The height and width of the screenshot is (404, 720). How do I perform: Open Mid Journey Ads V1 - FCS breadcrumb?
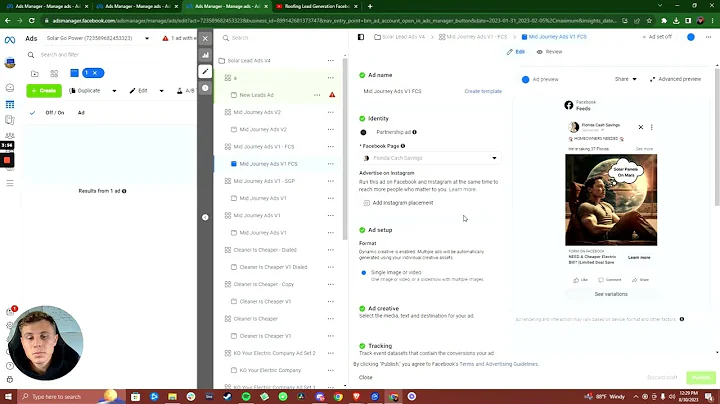click(473, 37)
